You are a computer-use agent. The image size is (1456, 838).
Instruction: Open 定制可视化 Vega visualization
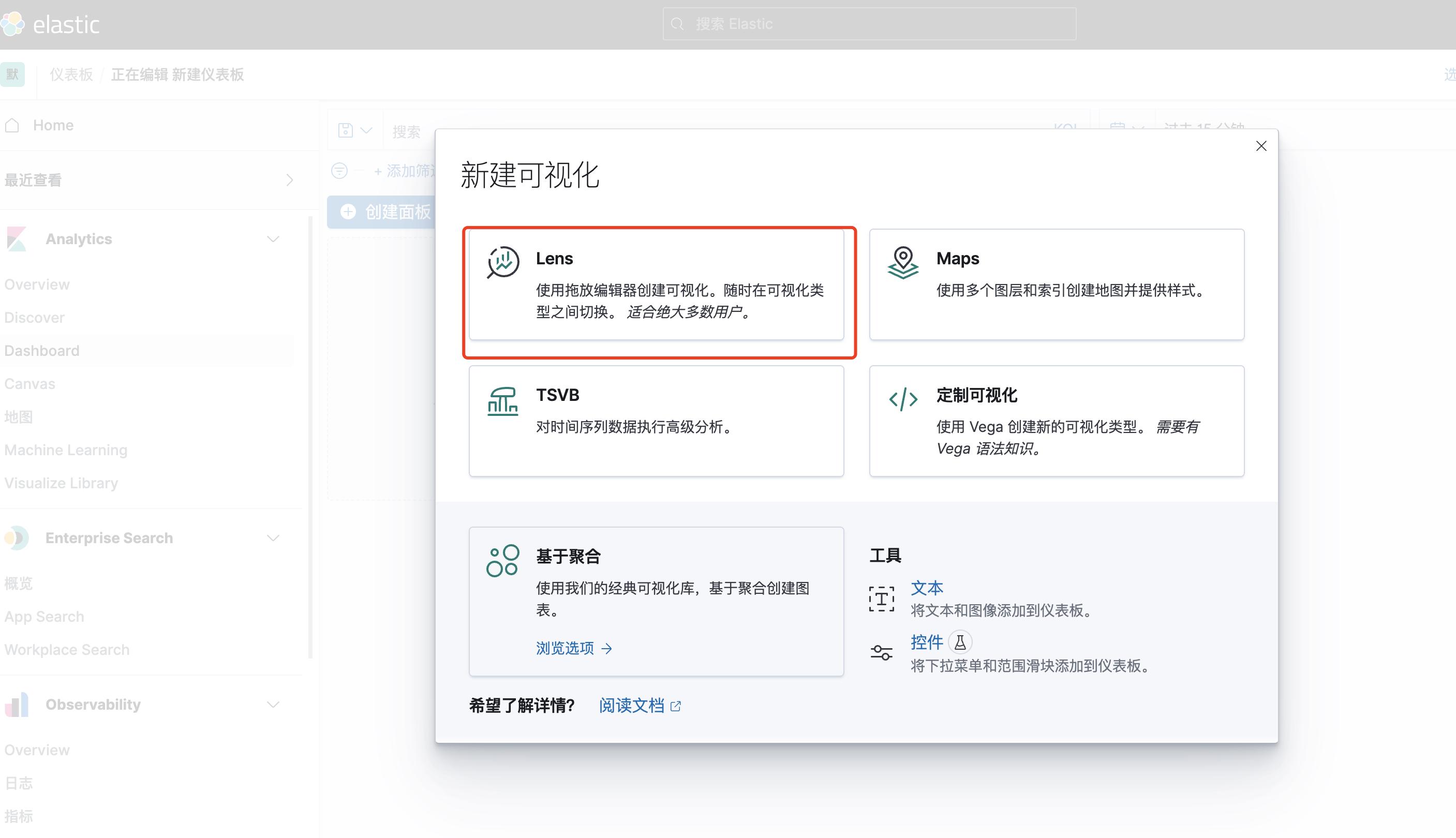tap(1056, 421)
